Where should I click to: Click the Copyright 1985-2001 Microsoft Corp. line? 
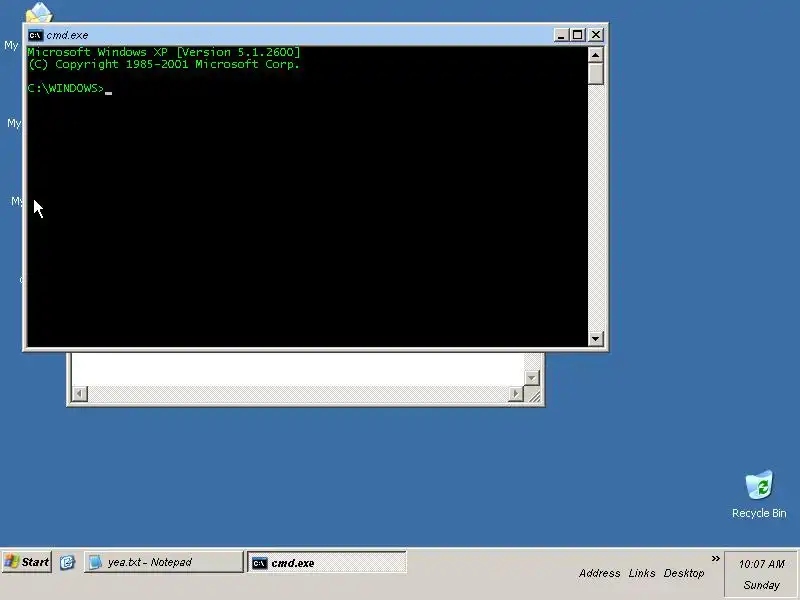[x=164, y=64]
